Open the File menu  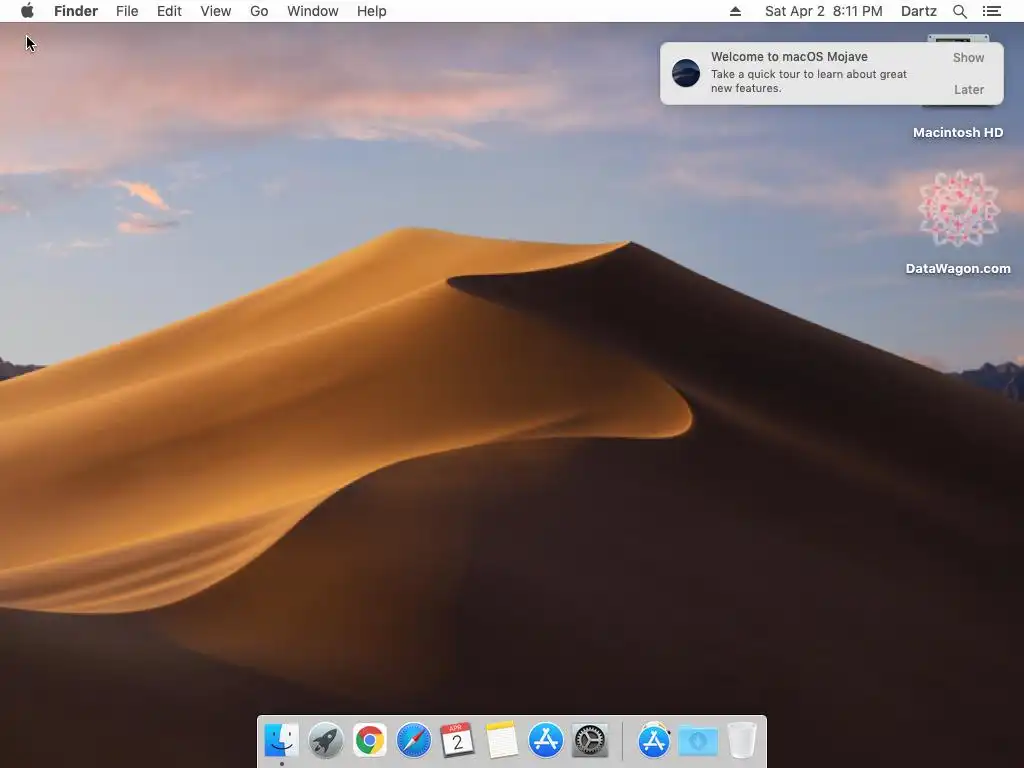(127, 11)
